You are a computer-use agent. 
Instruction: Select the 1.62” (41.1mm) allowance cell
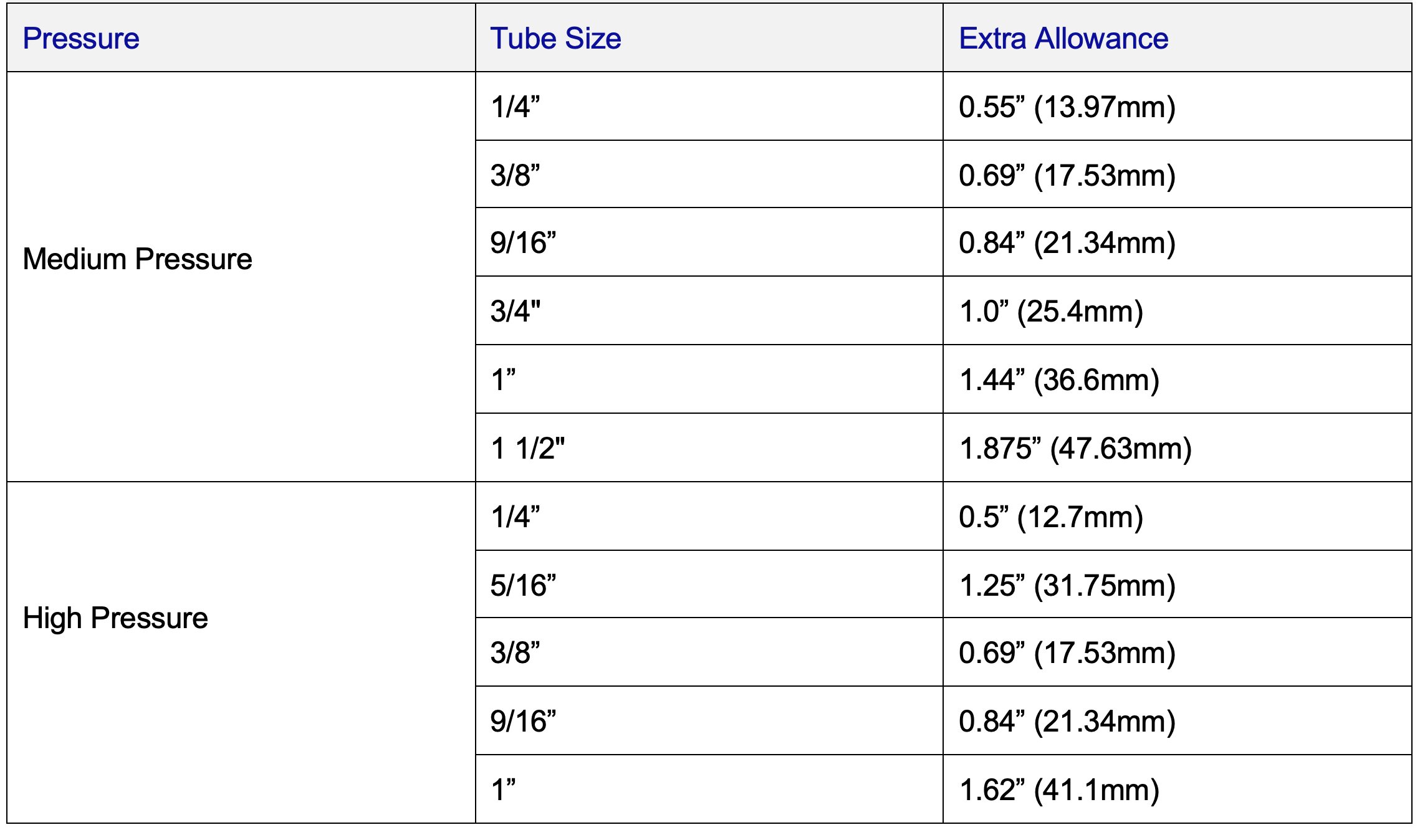tap(1059, 790)
